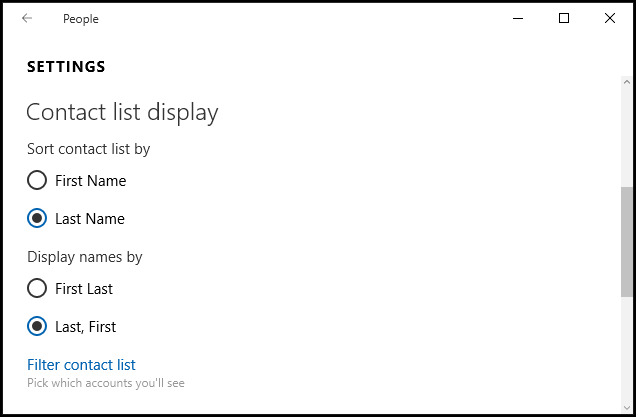The image size is (636, 417).
Task: Go back using the back arrow
Action: 27,18
